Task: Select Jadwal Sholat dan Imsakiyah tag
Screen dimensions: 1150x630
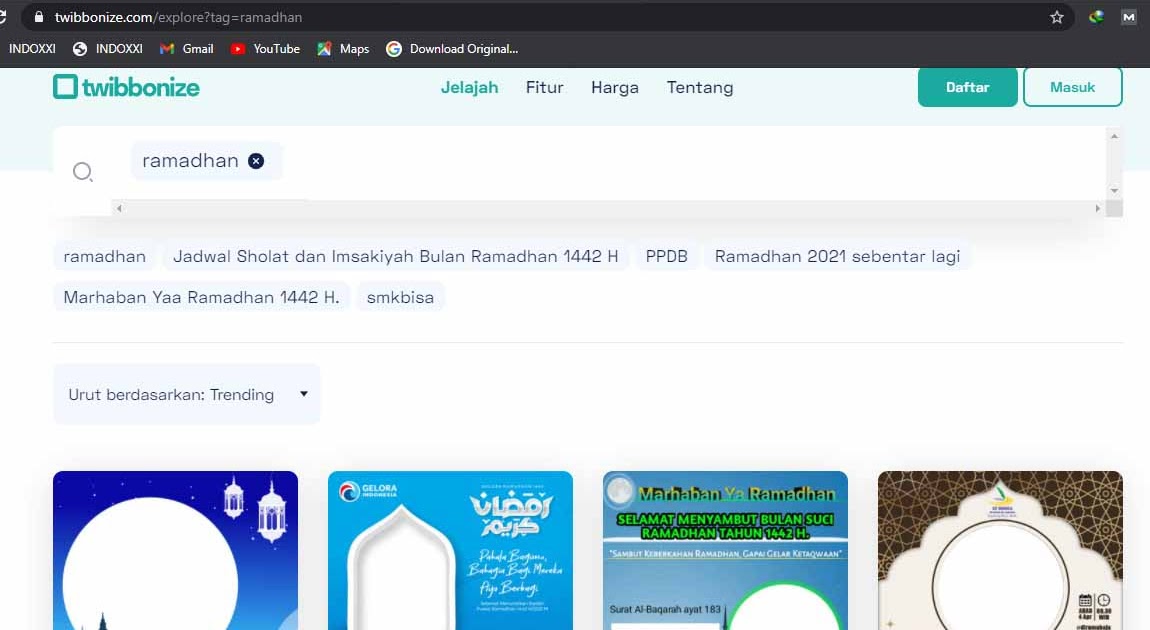Action: (x=395, y=256)
